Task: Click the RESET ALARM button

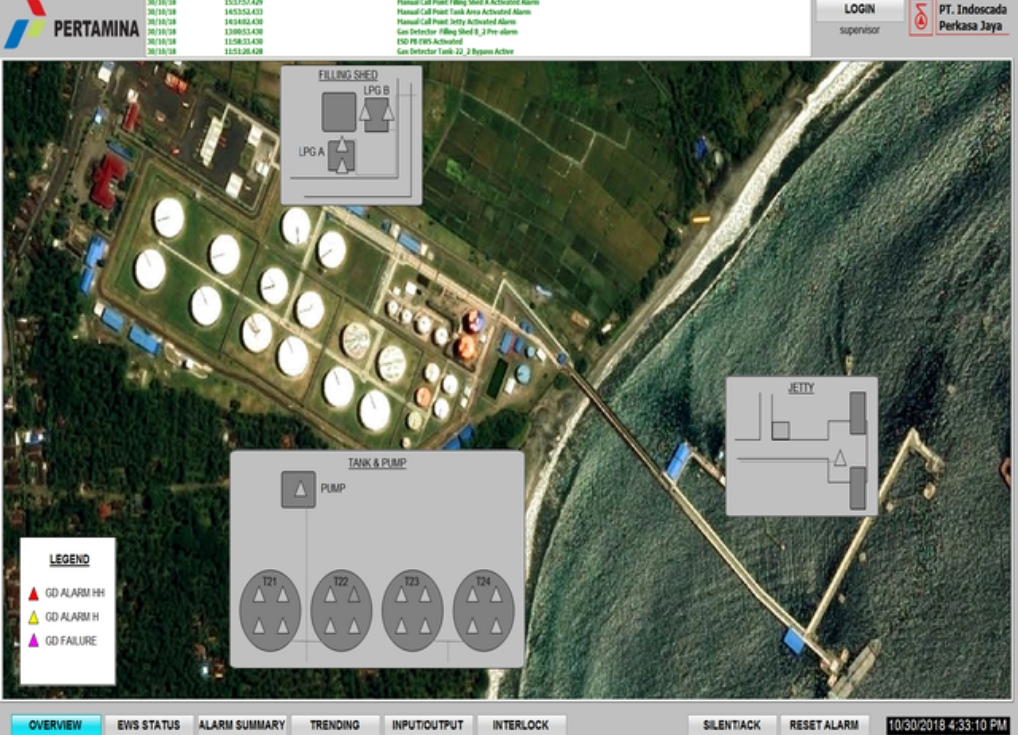Action: point(824,725)
